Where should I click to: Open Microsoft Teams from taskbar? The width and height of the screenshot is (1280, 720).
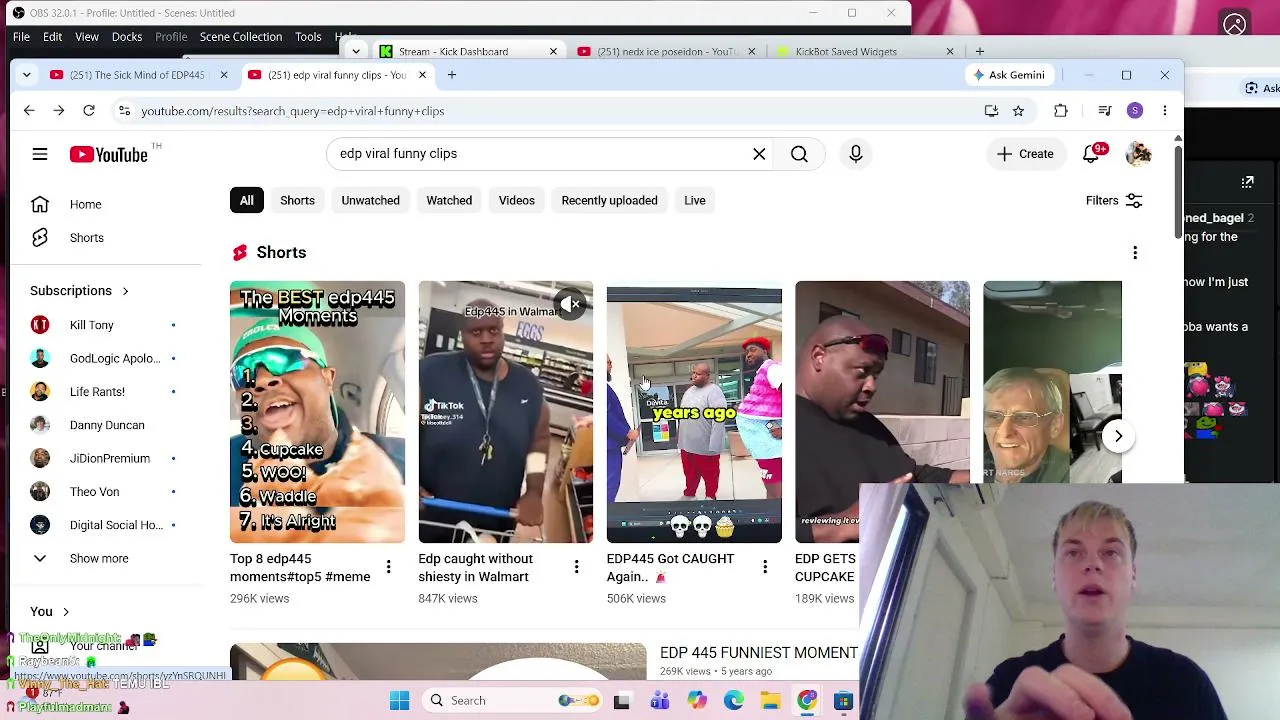point(659,700)
